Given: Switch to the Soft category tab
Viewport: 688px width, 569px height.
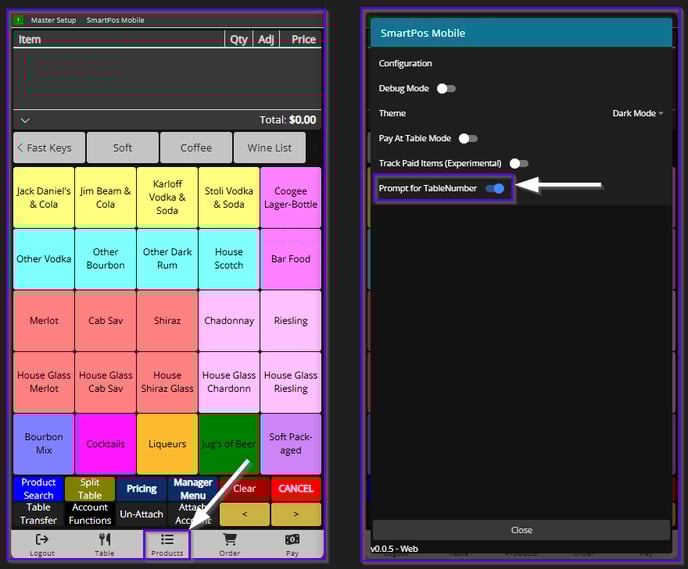Looking at the screenshot, I should click(x=122, y=148).
